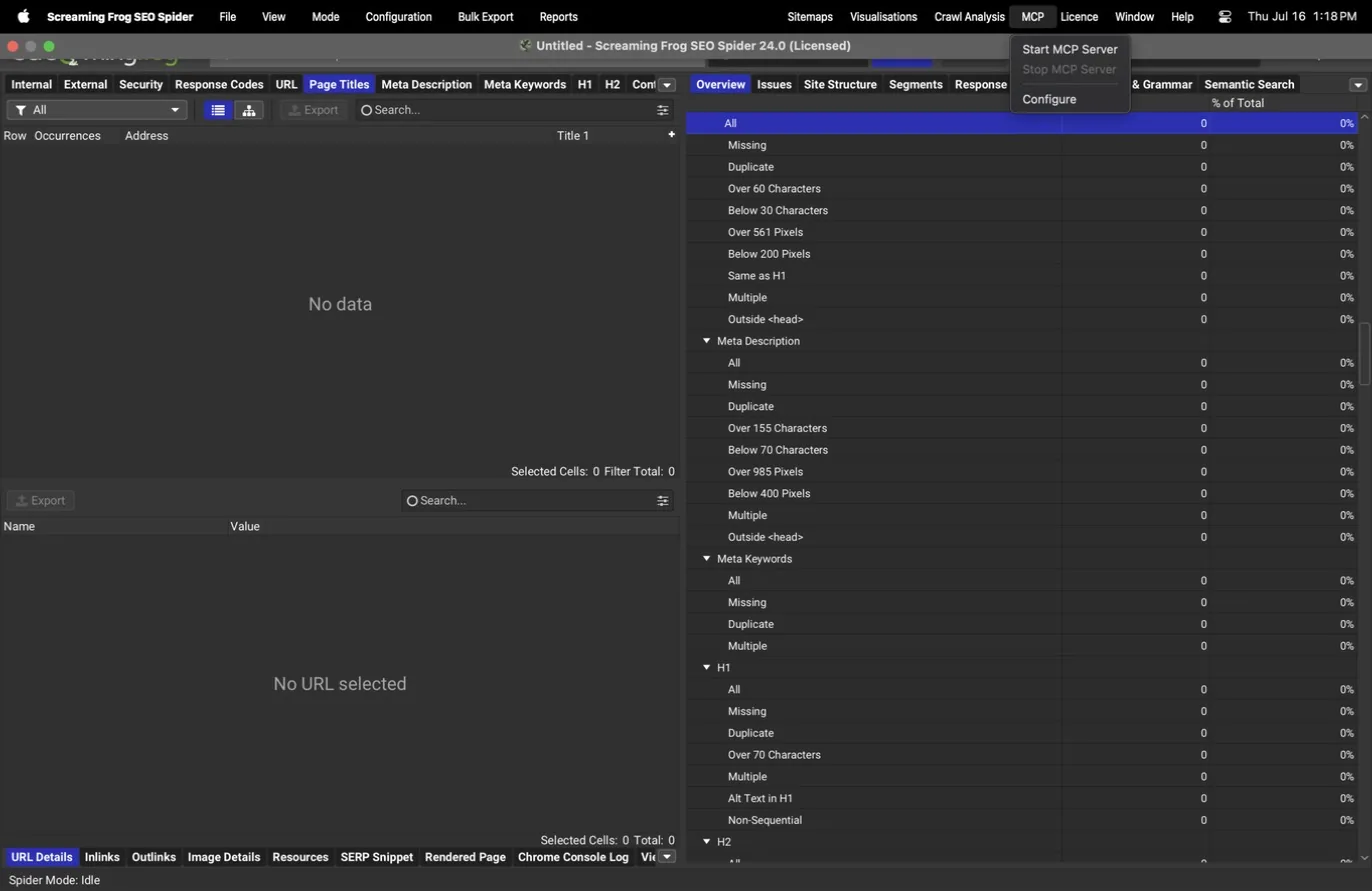The height and width of the screenshot is (891, 1372).
Task: Collapse the H1 section
Action: 706,667
